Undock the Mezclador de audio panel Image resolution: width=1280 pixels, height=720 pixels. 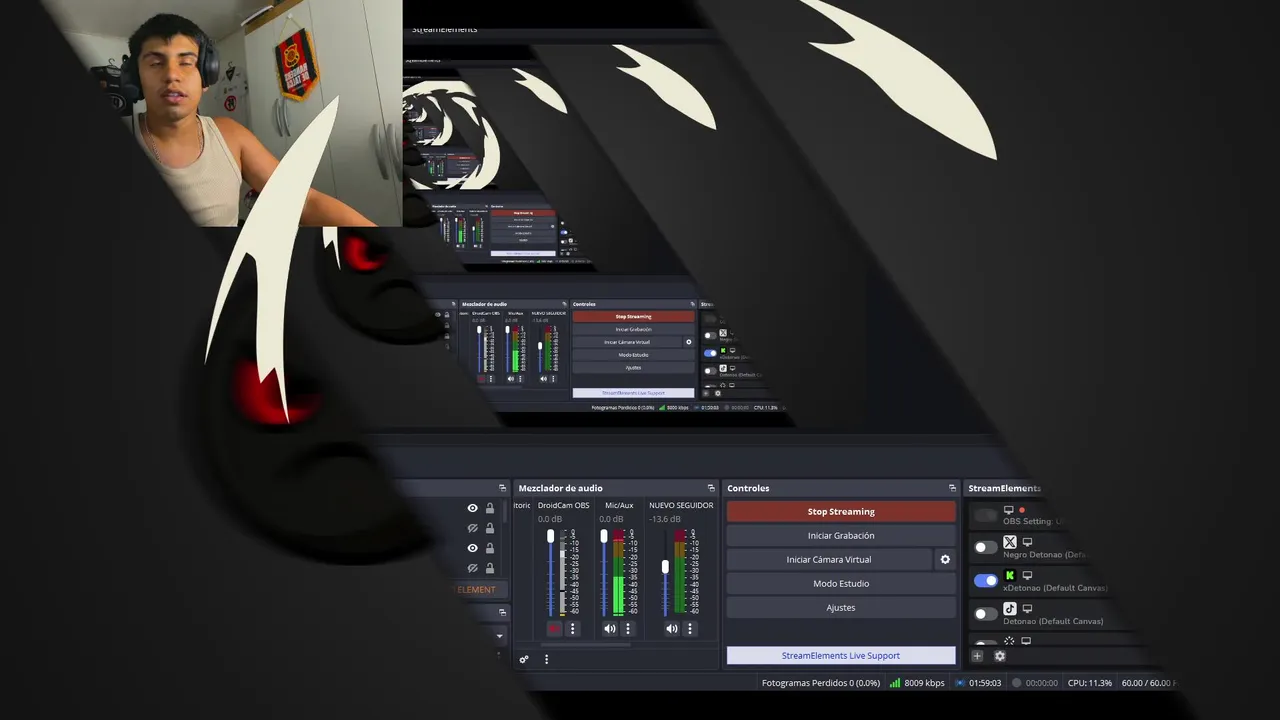[x=711, y=488]
